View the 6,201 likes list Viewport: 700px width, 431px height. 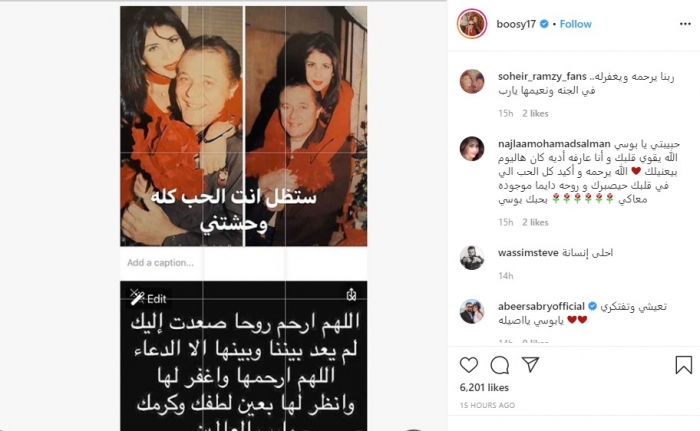click(484, 388)
